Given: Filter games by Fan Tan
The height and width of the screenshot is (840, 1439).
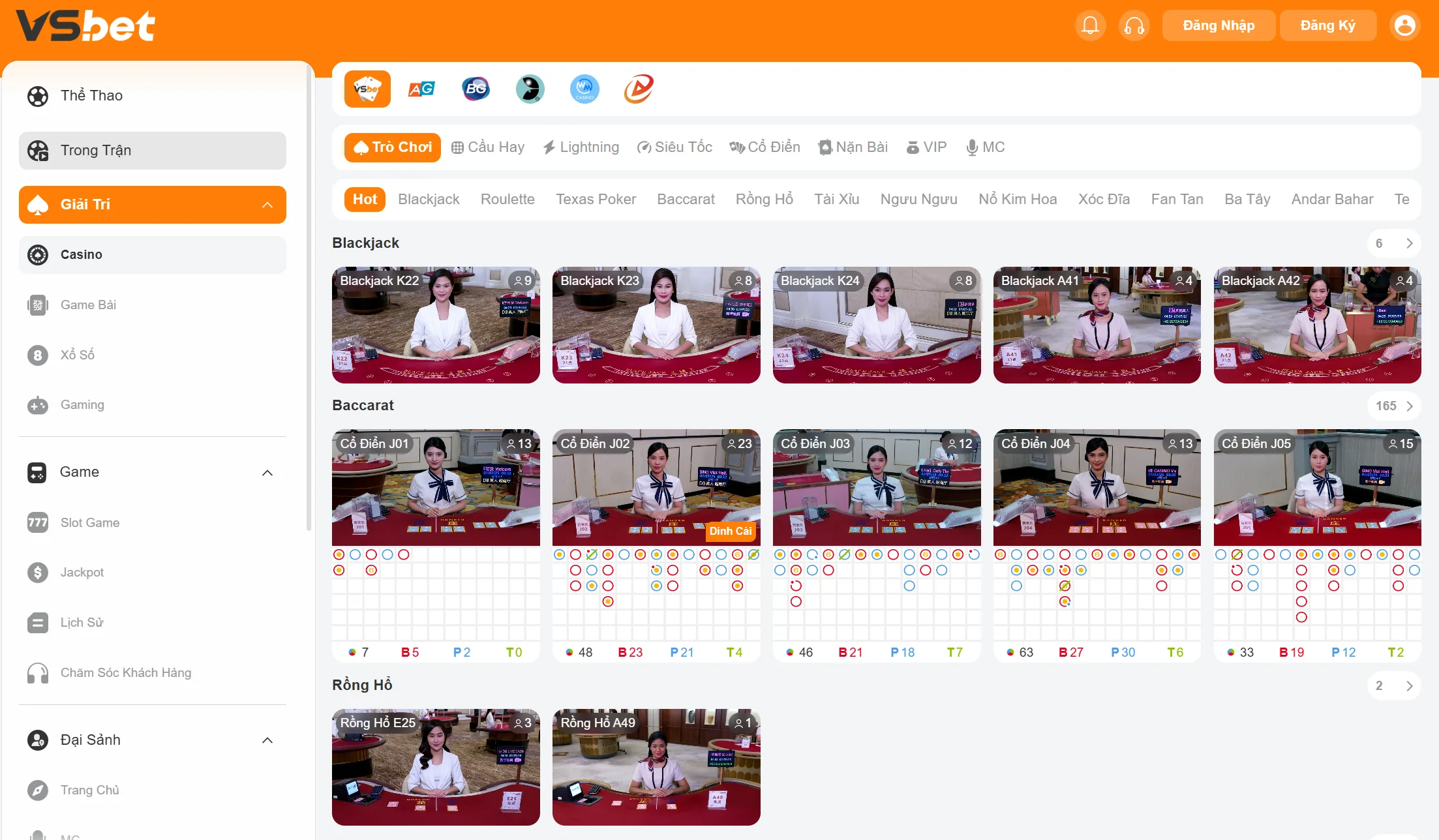Looking at the screenshot, I should [x=1177, y=200].
